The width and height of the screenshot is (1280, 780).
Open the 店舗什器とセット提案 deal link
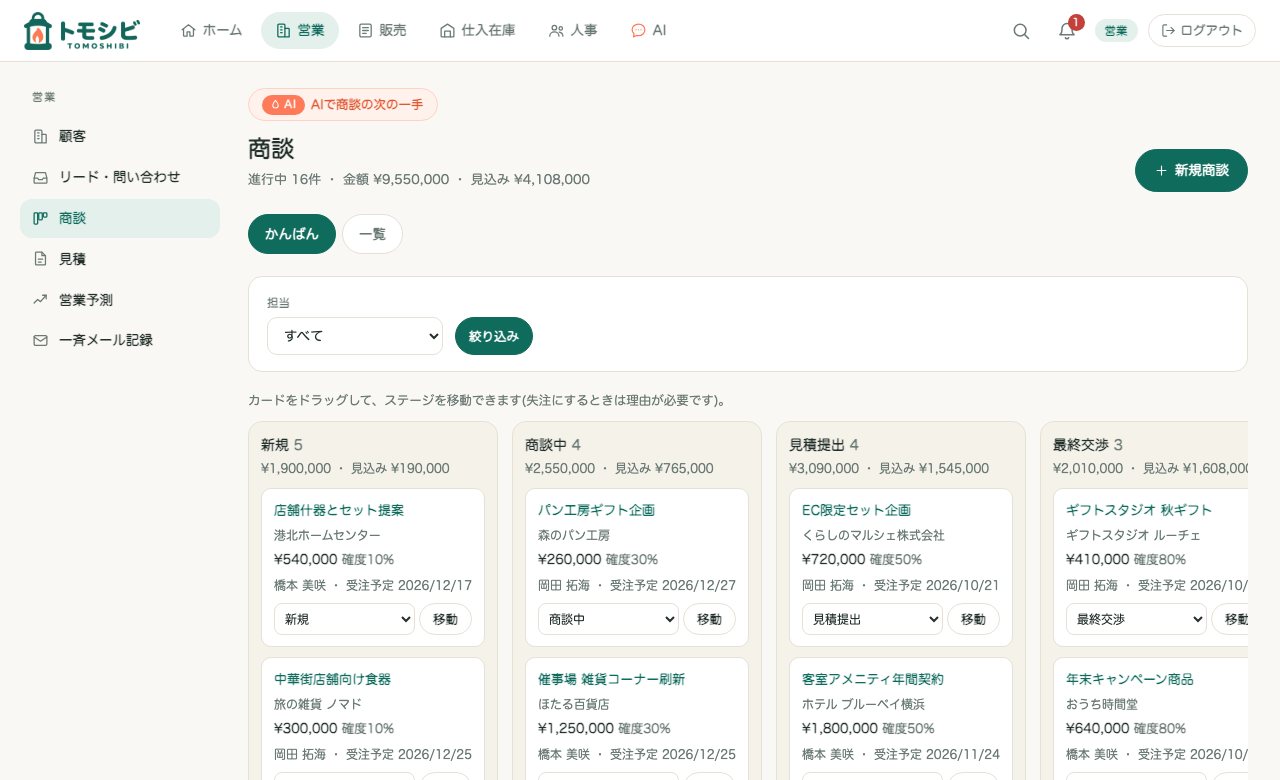click(339, 510)
